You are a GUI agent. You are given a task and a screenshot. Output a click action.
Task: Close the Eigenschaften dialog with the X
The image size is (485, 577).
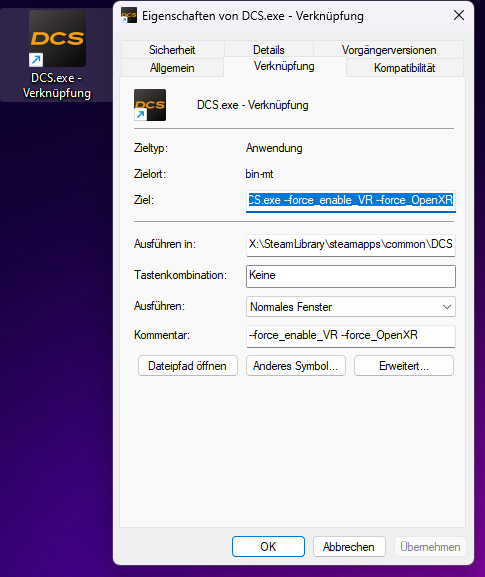459,15
